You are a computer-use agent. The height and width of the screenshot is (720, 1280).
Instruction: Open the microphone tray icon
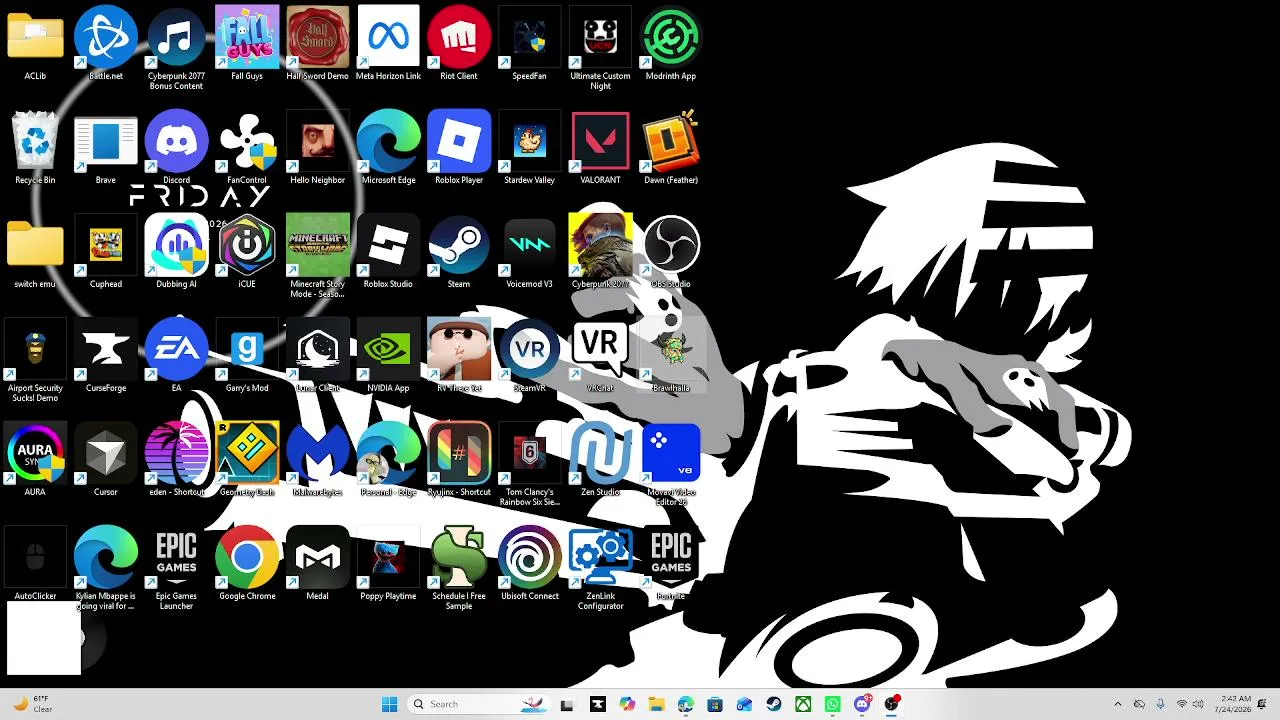(x=1160, y=704)
